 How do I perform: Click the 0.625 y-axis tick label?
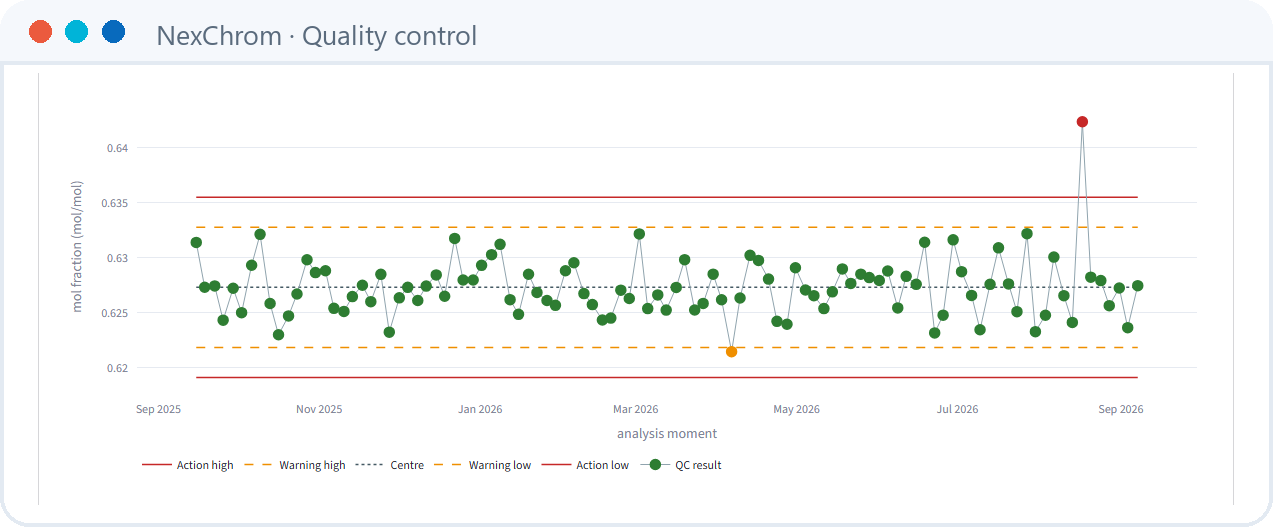pos(115,313)
